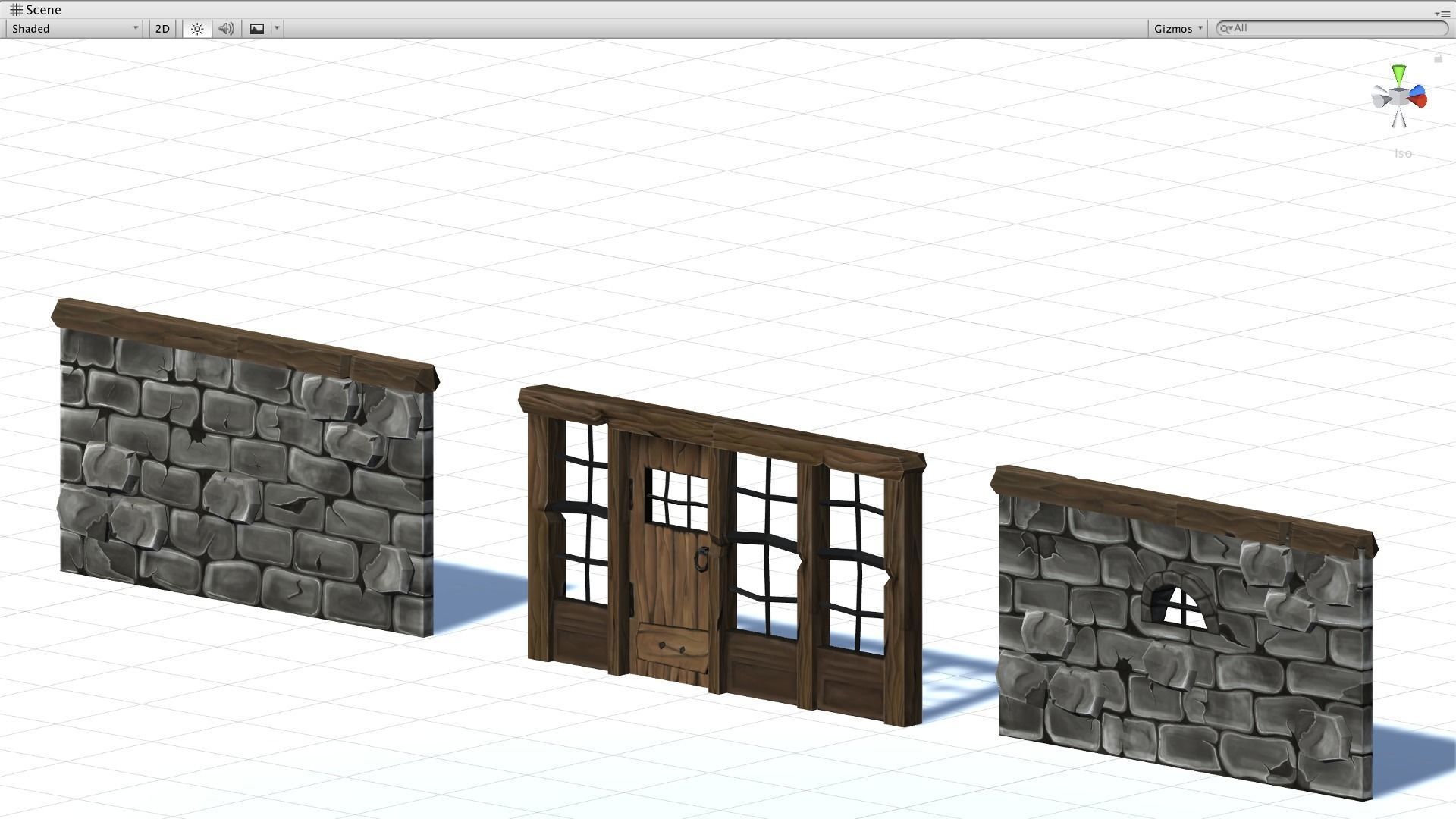
Task: Toggle scene lighting sun icon
Action: pyautogui.click(x=197, y=29)
